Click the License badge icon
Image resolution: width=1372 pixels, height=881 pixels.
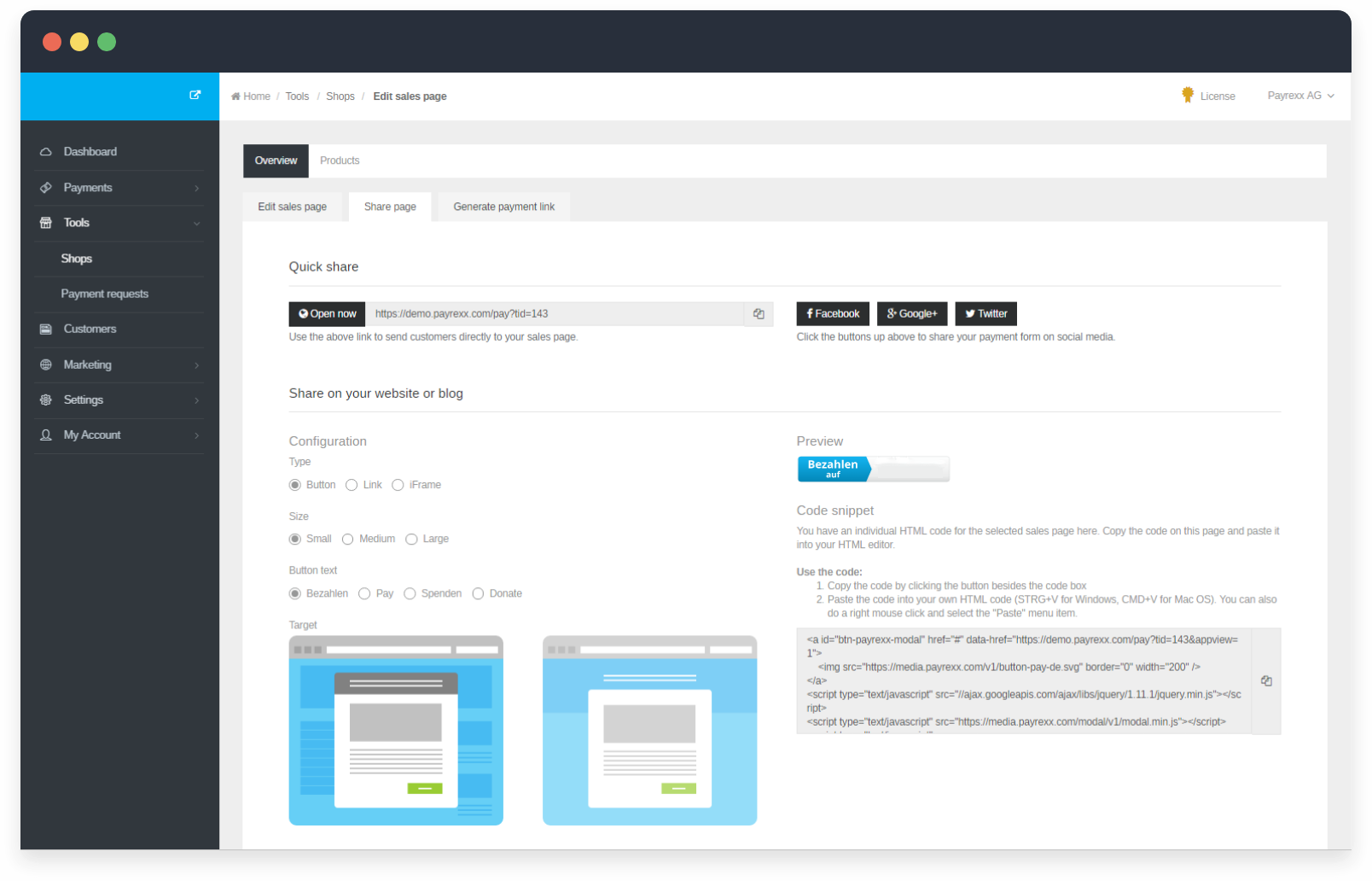click(1188, 95)
